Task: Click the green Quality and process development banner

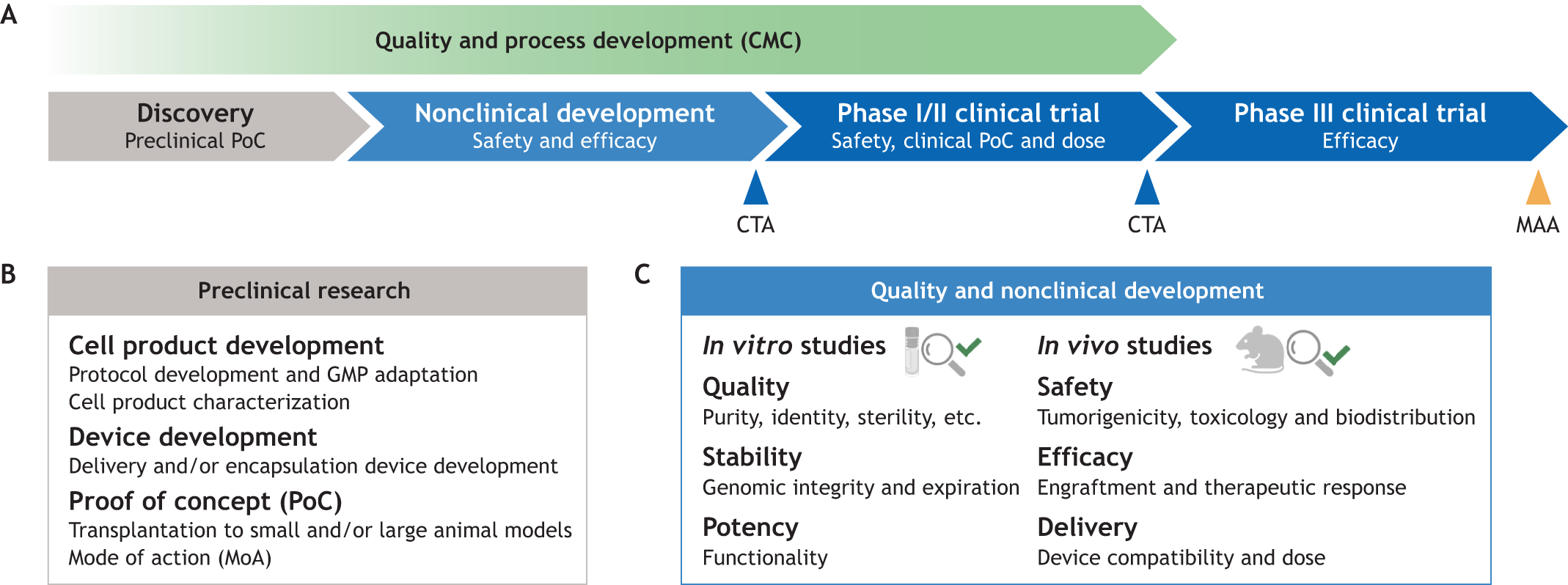Action: [x=587, y=40]
